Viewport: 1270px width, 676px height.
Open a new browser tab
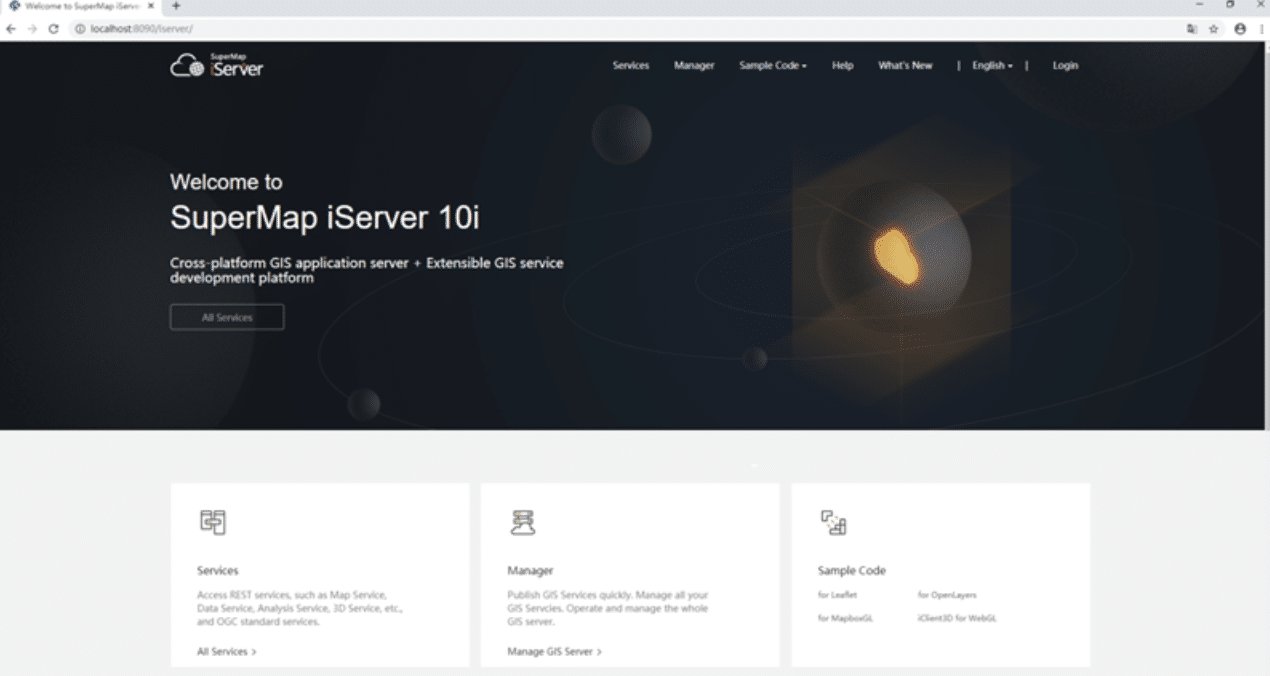click(x=176, y=6)
